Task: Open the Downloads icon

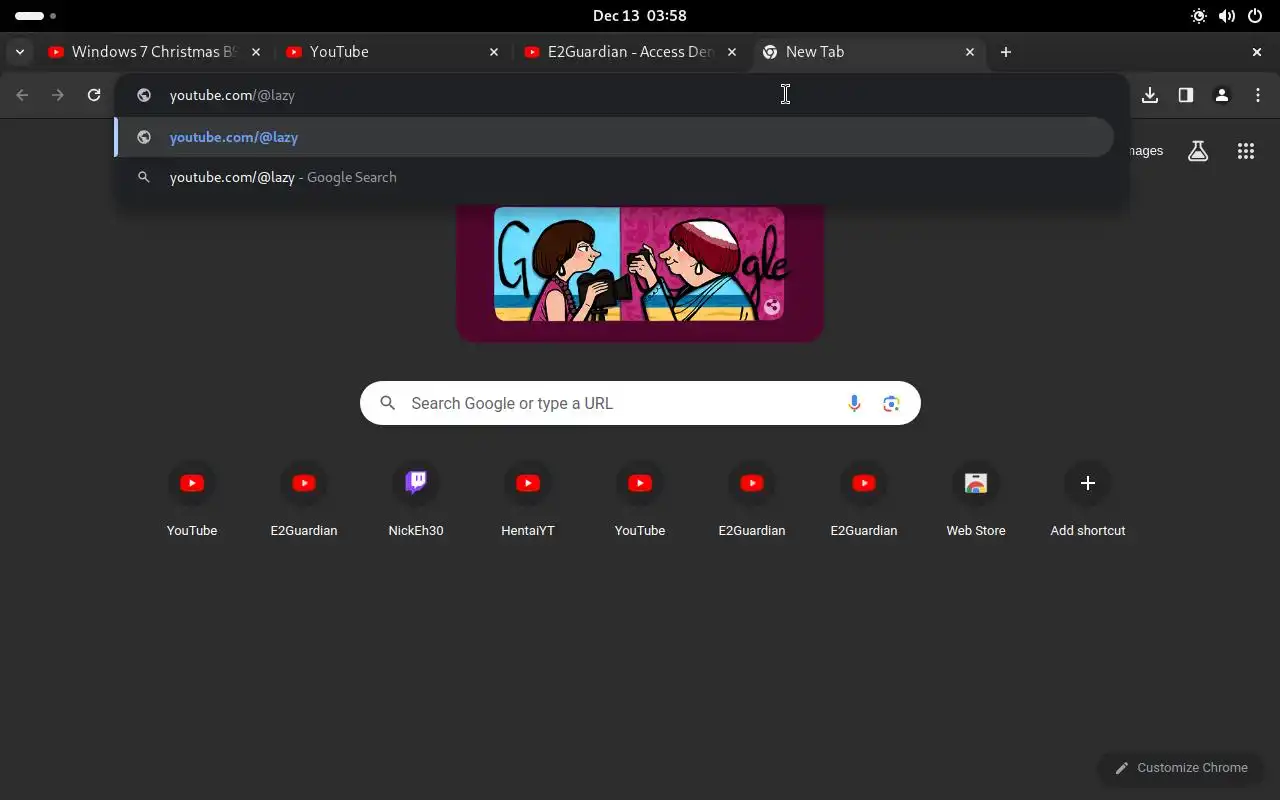Action: coord(1150,95)
